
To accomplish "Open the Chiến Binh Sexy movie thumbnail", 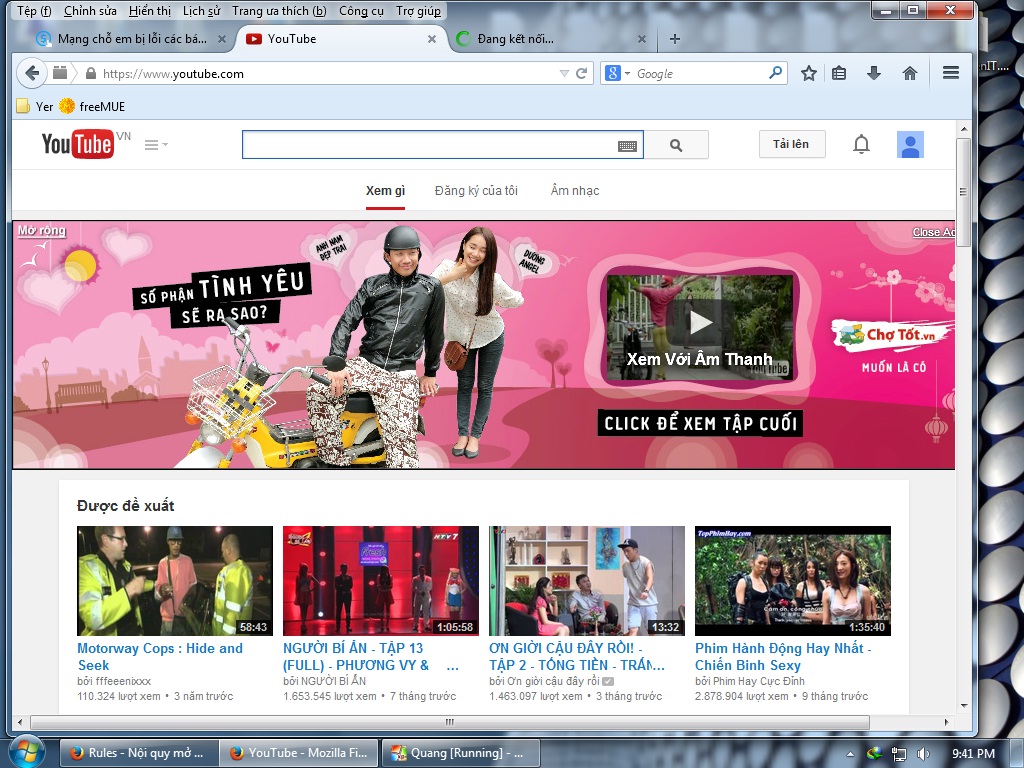I will (793, 581).
